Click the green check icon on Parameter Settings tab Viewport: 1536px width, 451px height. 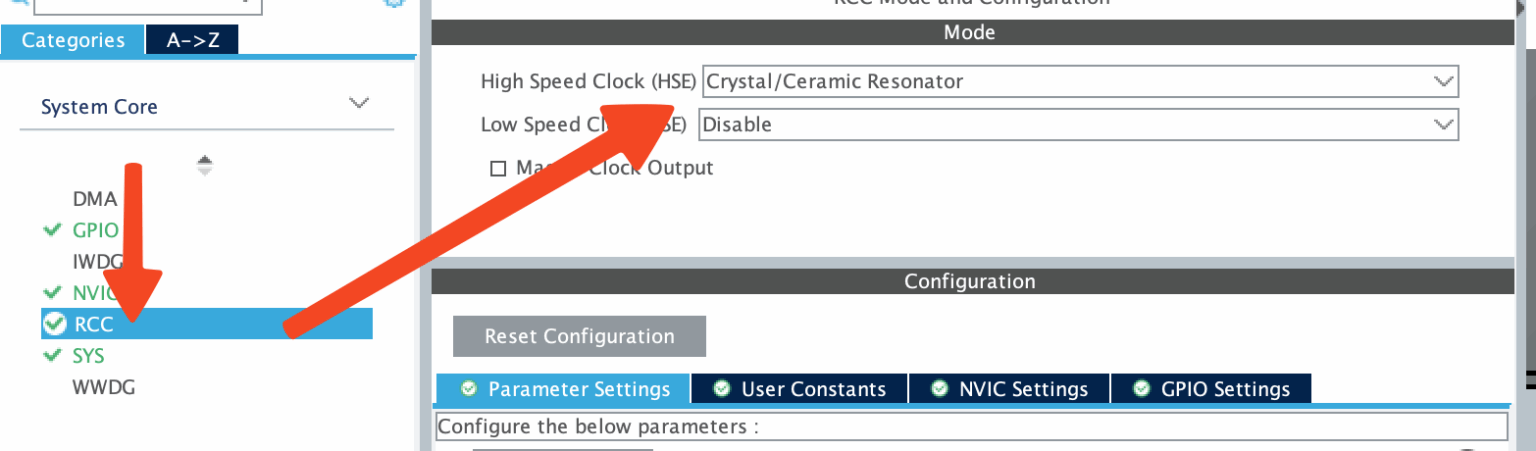pos(468,389)
